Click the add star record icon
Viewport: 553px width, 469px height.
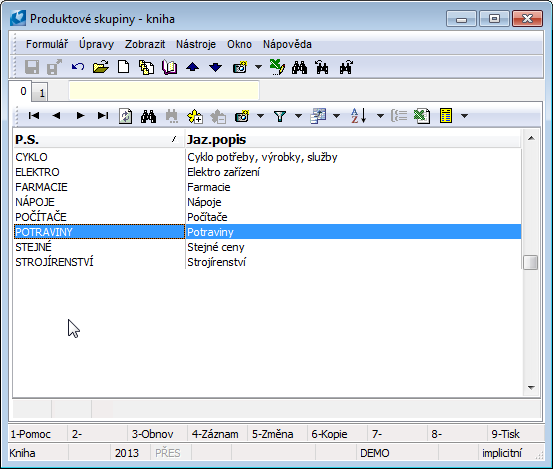(195, 116)
